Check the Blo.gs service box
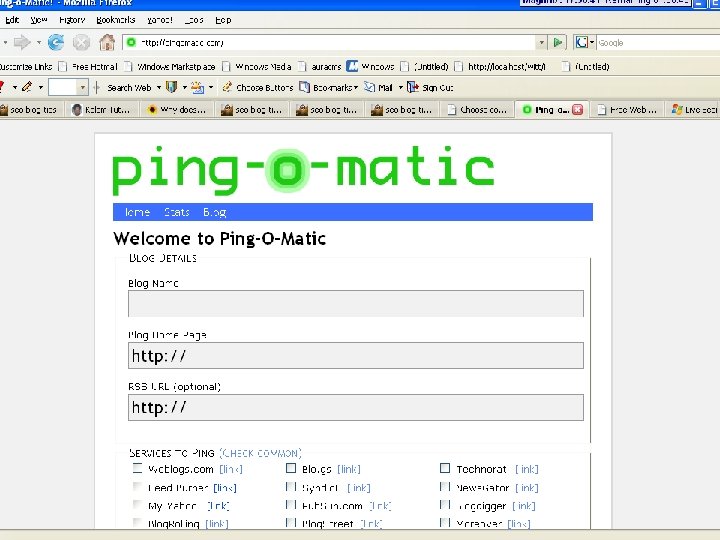Viewport: 720px width, 540px height. pyautogui.click(x=291, y=468)
